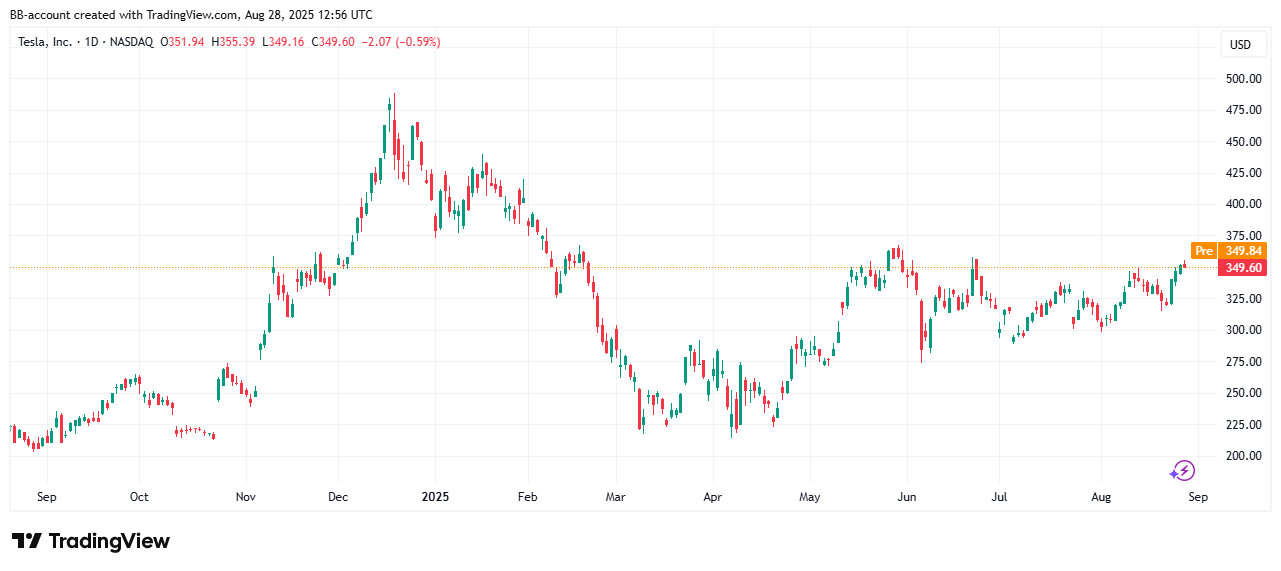Click the Dec time axis label
The height and width of the screenshot is (571, 1281).
[337, 497]
